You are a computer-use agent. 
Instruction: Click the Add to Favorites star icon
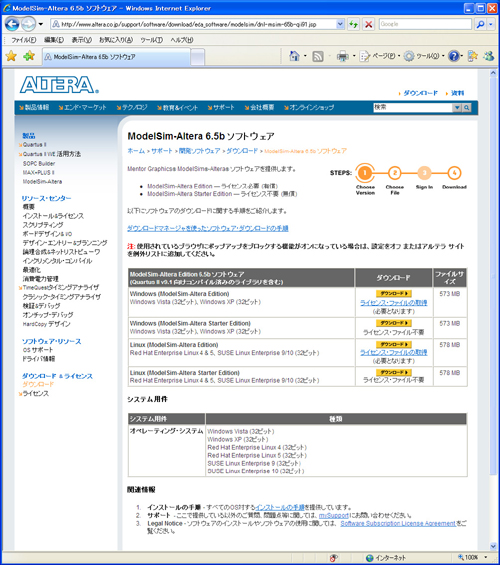pyautogui.click(x=29, y=56)
